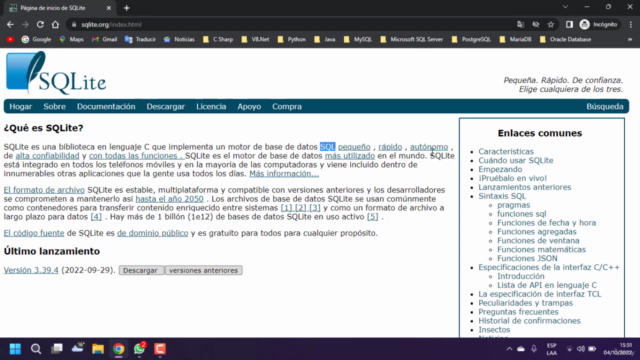Open the Incógnito profile indicator
Viewport: 640px width, 360px height.
point(599,24)
